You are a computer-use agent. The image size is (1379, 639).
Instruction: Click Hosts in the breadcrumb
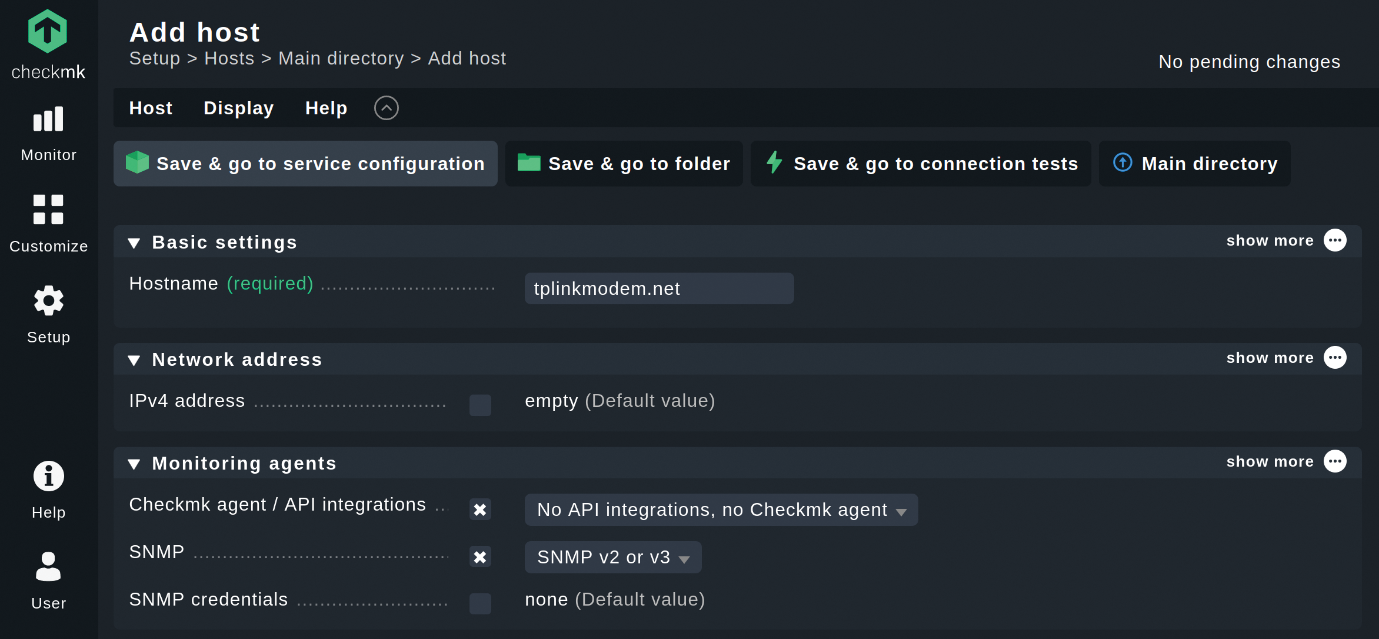click(229, 59)
